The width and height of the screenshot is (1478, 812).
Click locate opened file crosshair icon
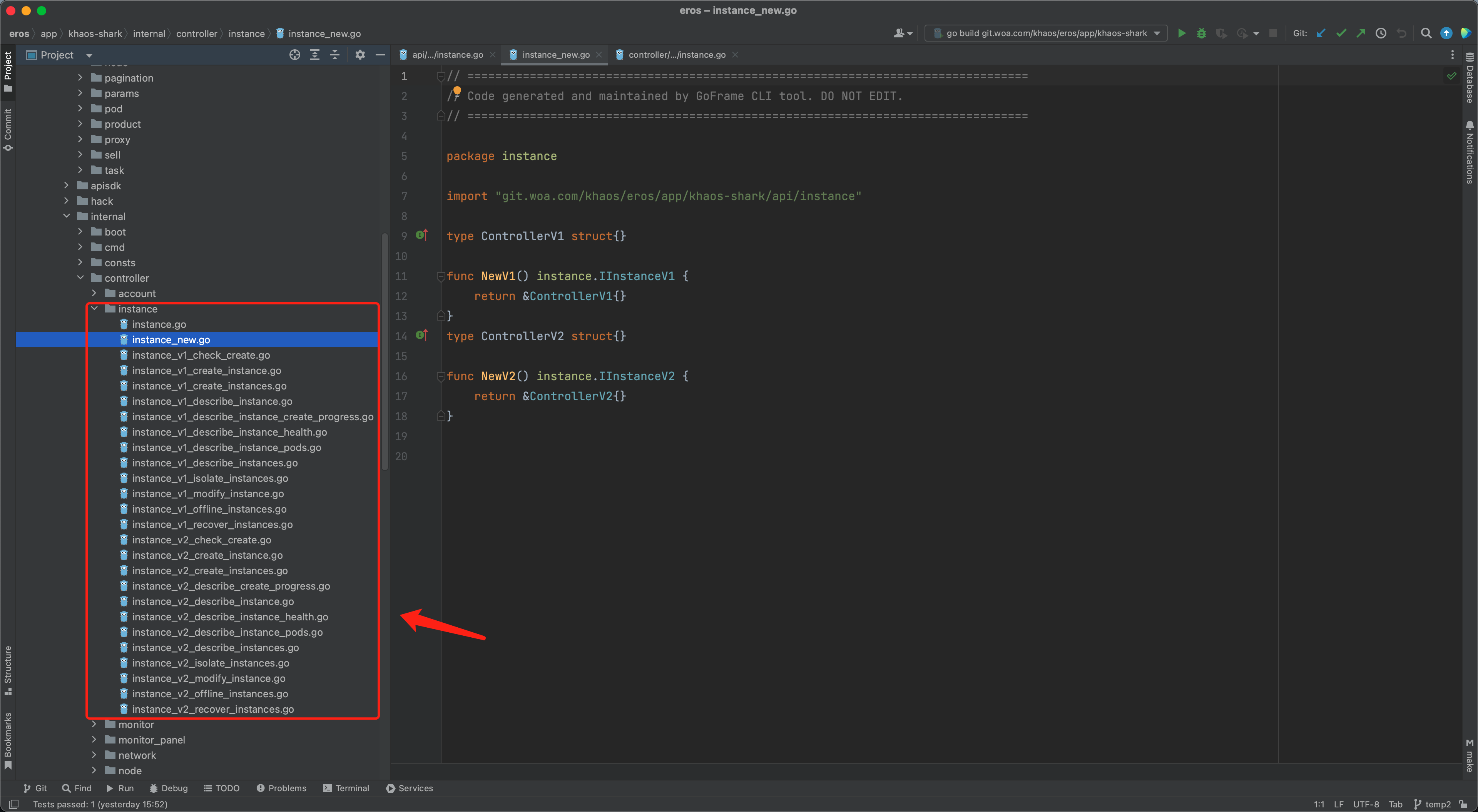click(x=295, y=55)
